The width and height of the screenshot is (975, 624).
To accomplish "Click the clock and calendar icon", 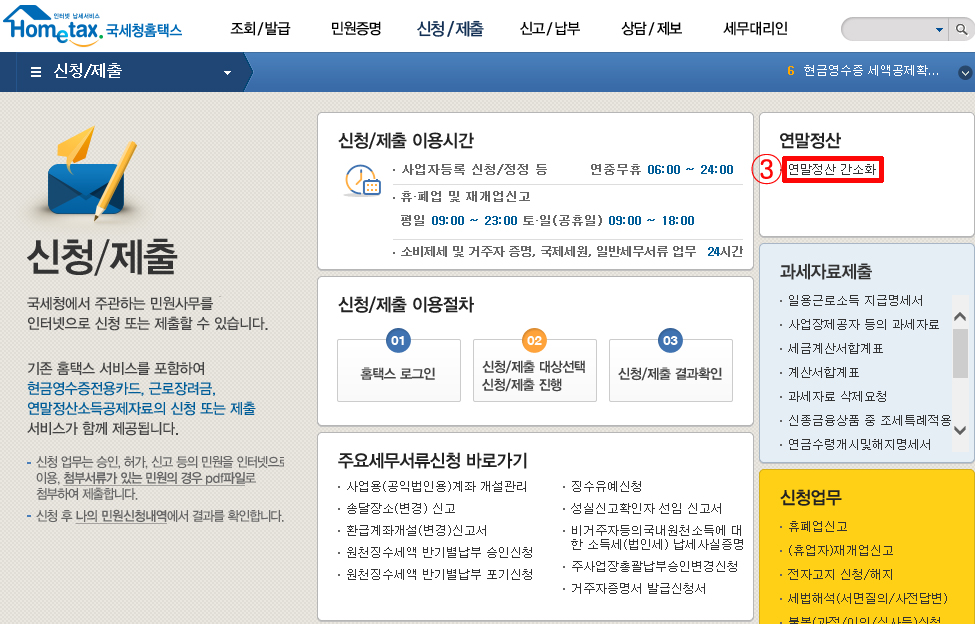I will 362,181.
